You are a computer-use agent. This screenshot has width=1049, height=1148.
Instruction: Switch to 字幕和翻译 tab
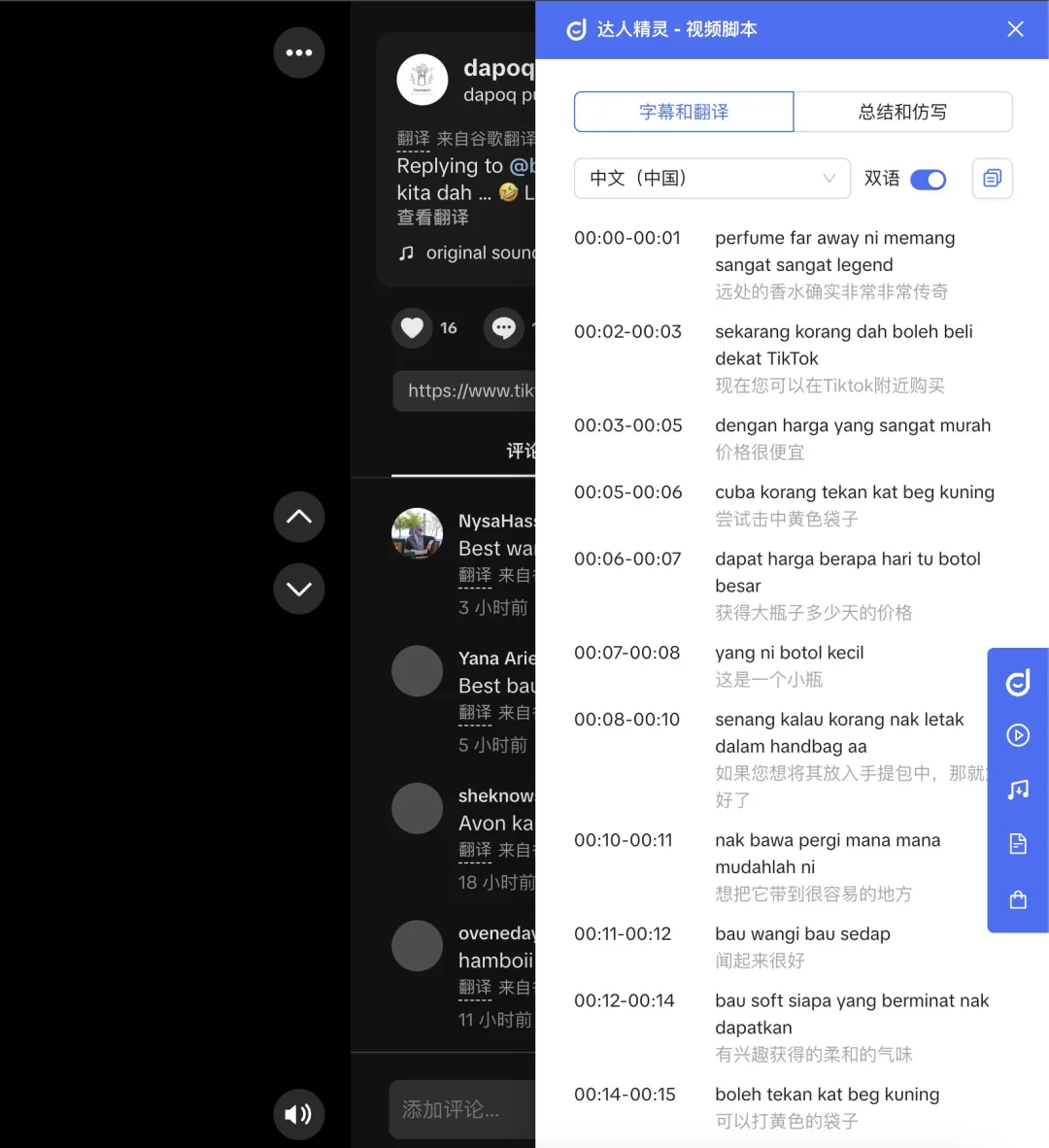click(684, 112)
